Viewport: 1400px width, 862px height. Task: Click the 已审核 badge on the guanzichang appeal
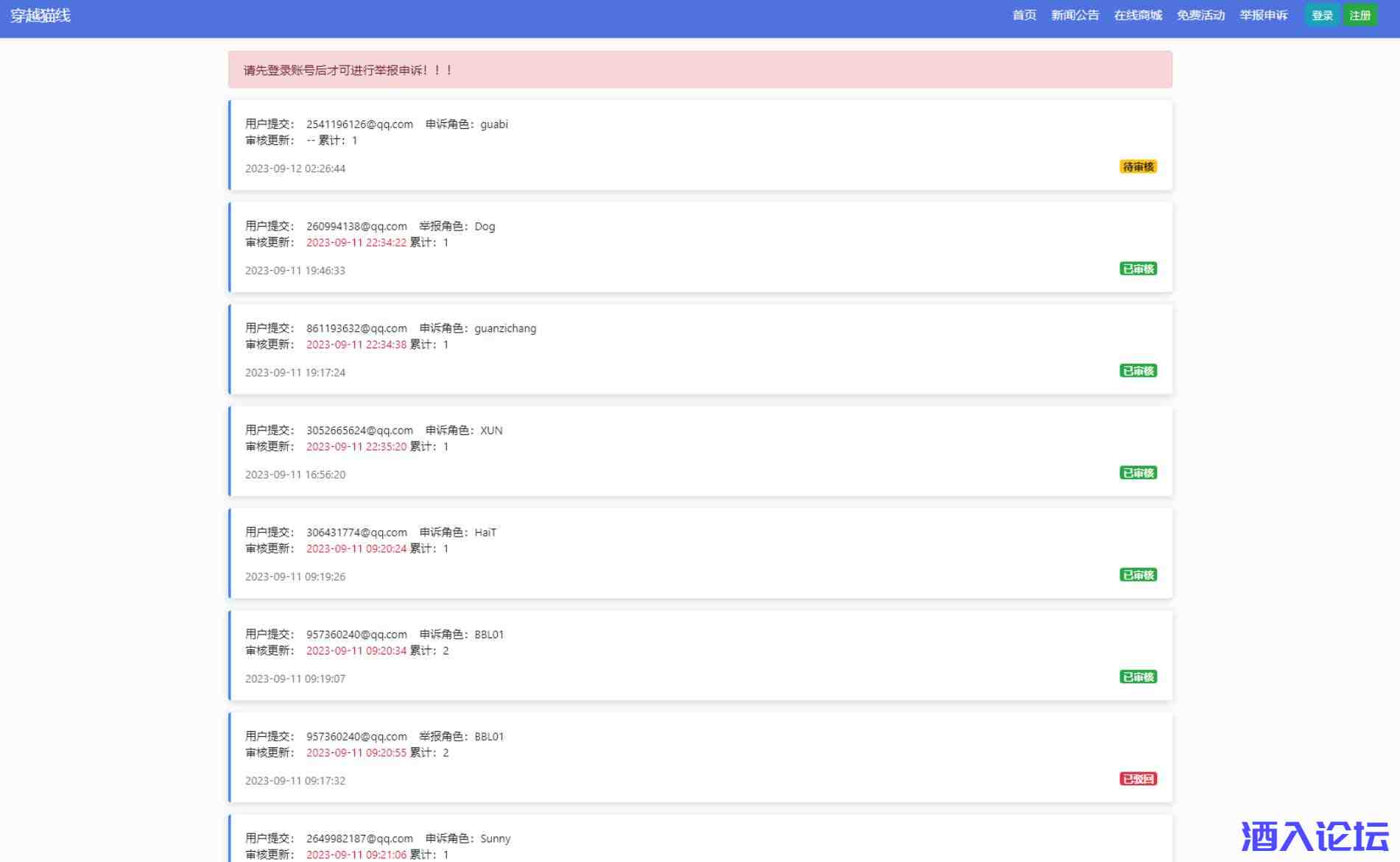click(x=1138, y=371)
